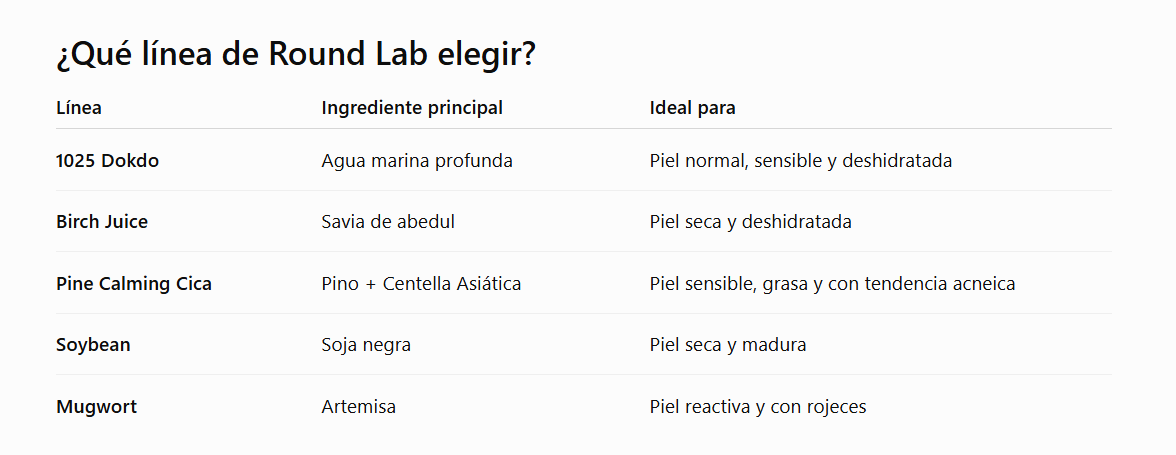Click the 'Mugwort' line name
The width and height of the screenshot is (1176, 455).
click(x=97, y=407)
